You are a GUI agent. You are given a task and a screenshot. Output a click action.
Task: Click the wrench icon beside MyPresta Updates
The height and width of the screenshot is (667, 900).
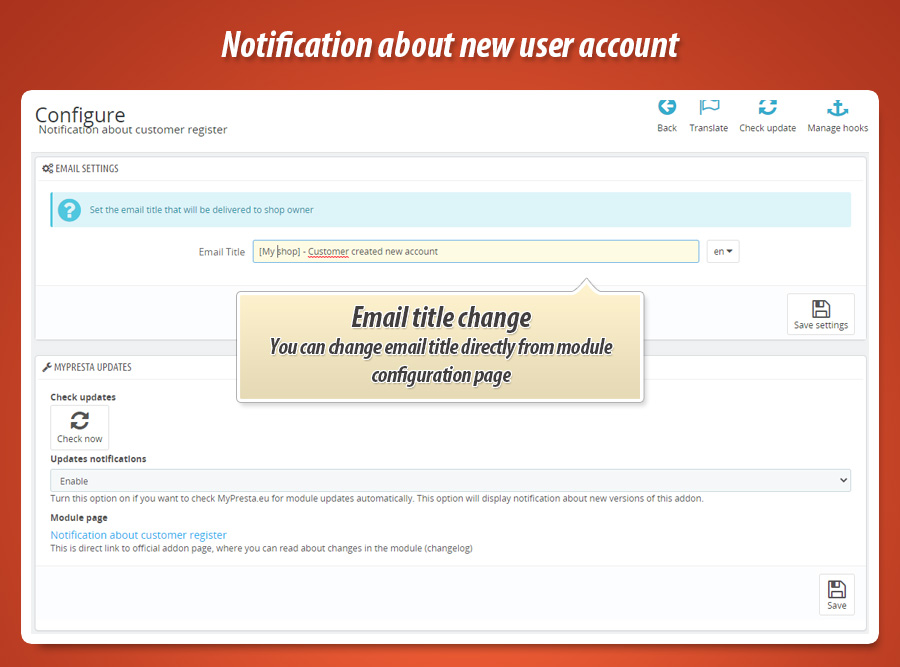[x=47, y=366]
